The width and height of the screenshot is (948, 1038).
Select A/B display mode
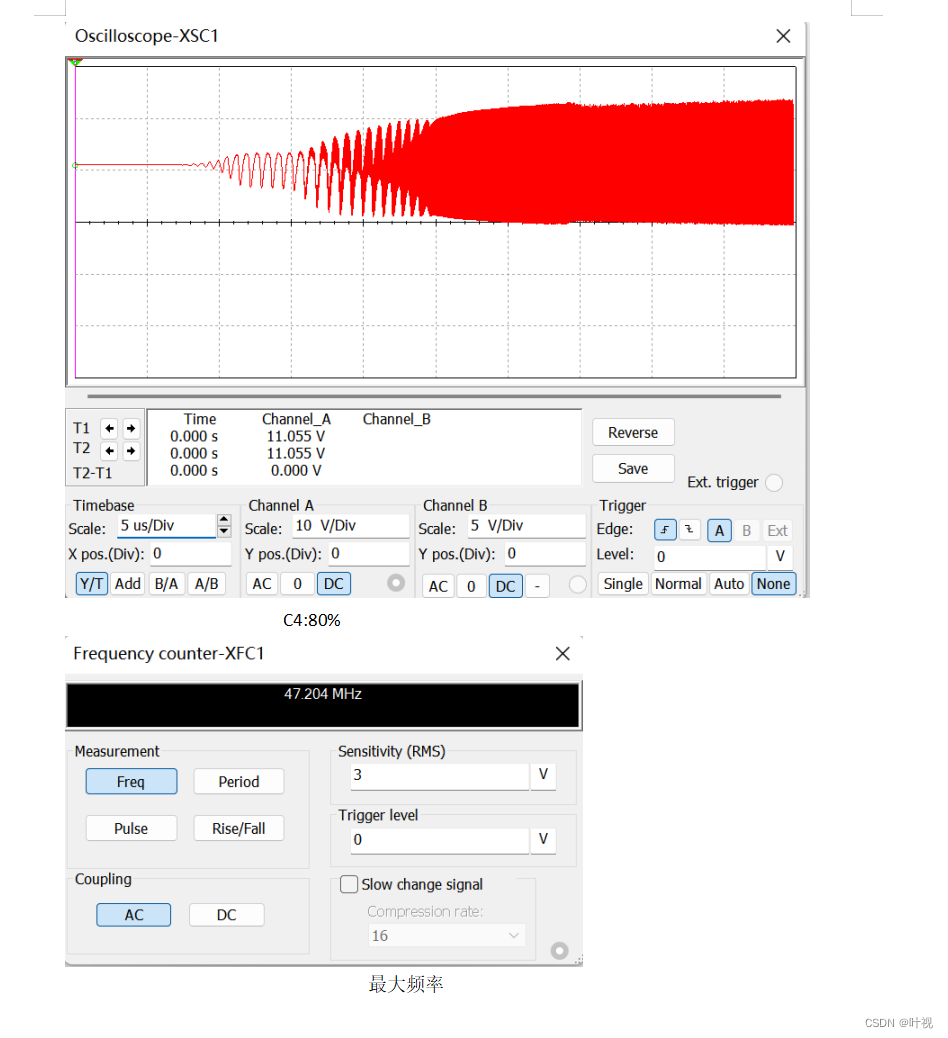(x=207, y=584)
